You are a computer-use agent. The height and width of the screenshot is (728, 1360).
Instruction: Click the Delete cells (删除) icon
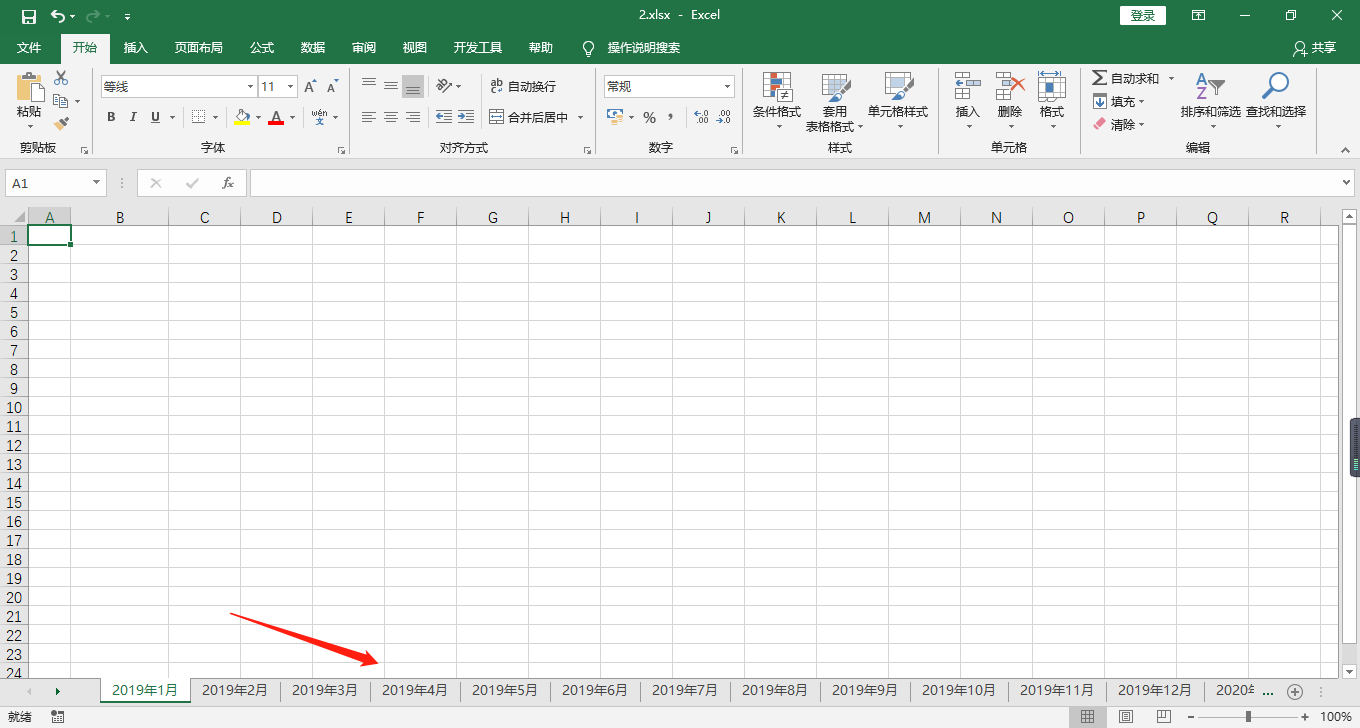coord(1010,86)
